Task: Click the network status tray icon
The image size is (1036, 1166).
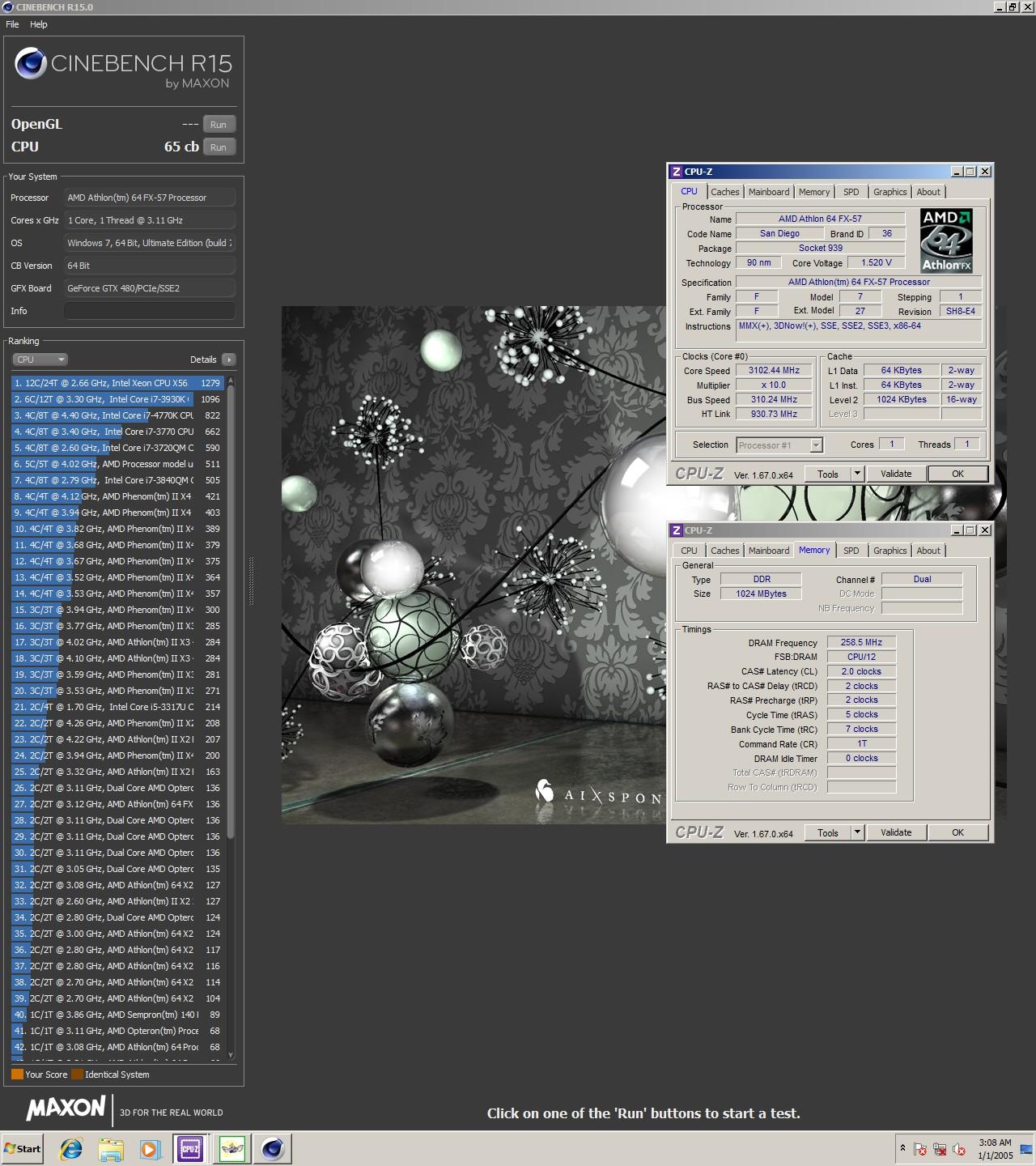Action: pyautogui.click(x=940, y=1148)
